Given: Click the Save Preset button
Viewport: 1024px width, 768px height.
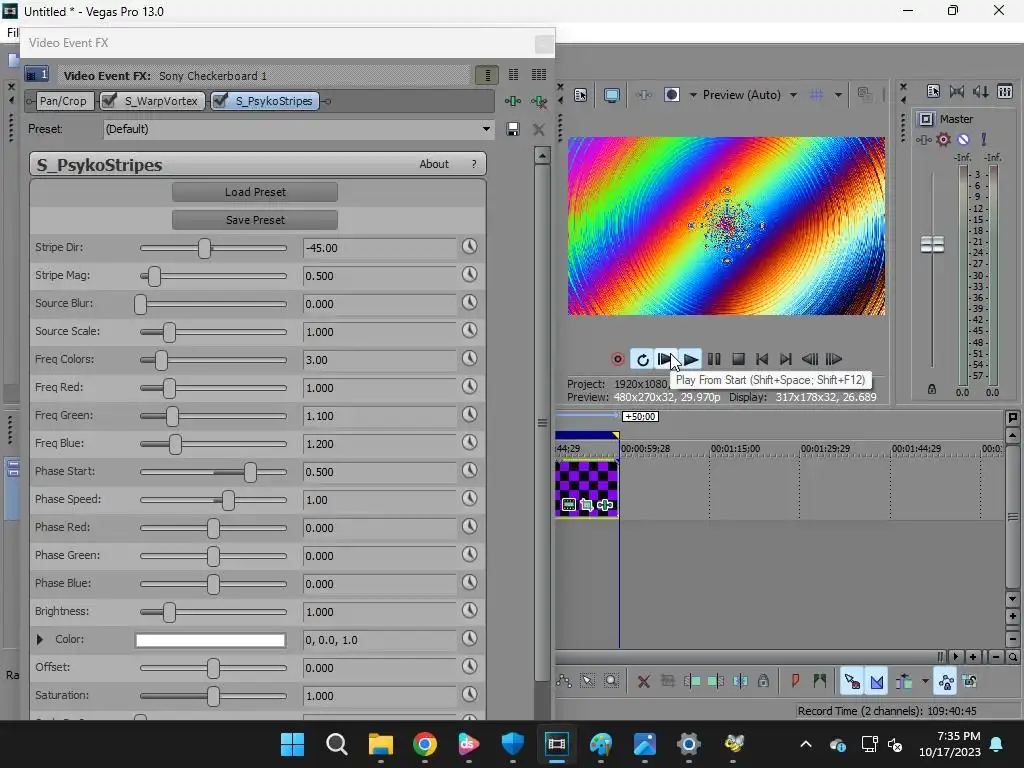Looking at the screenshot, I should click(x=255, y=220).
